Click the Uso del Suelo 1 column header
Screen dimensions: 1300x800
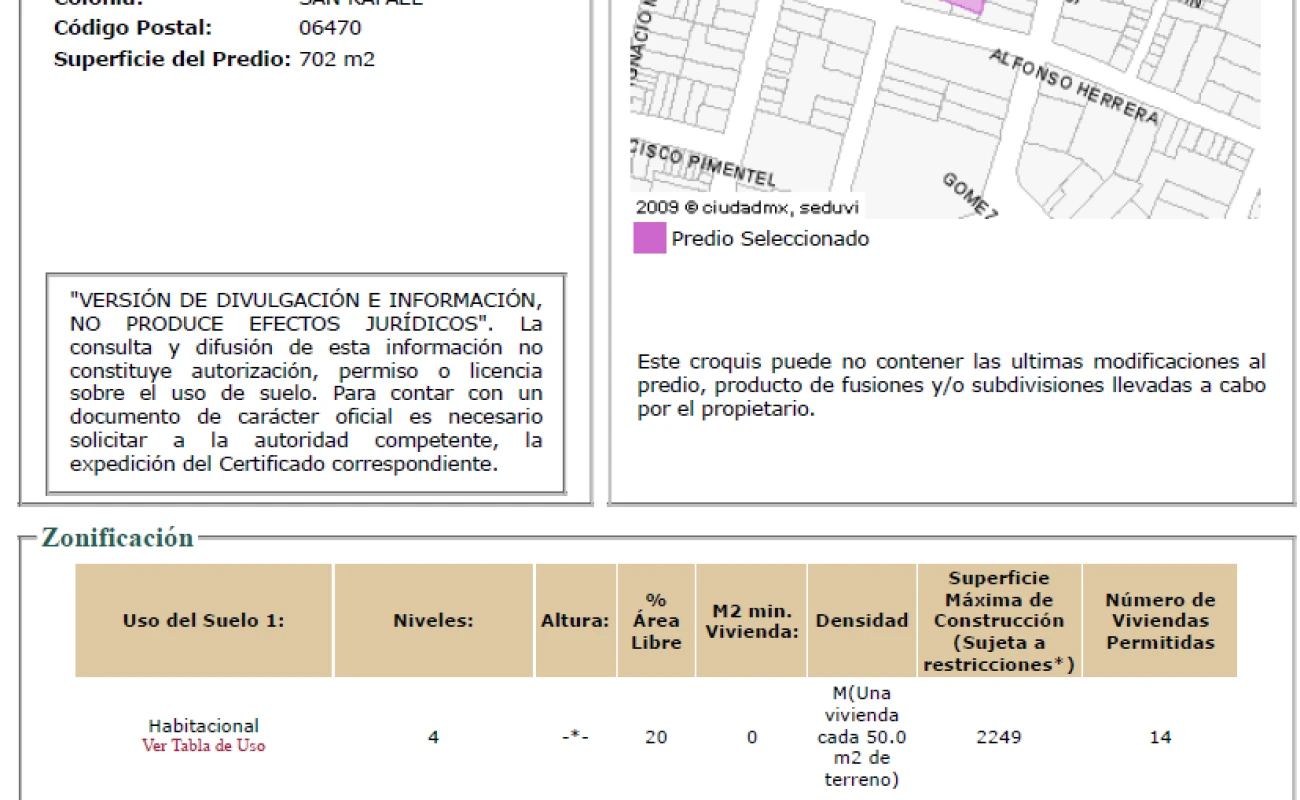[x=203, y=621]
